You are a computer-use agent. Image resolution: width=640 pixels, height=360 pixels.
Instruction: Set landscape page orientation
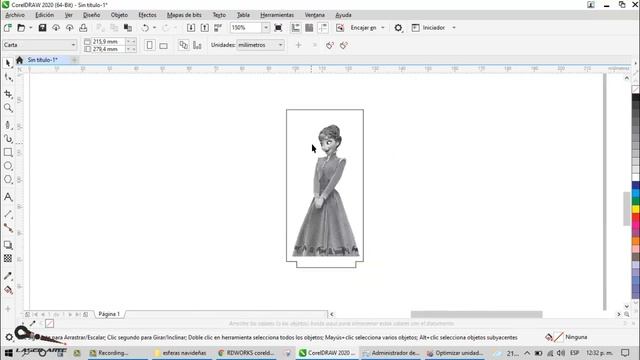pos(163,45)
